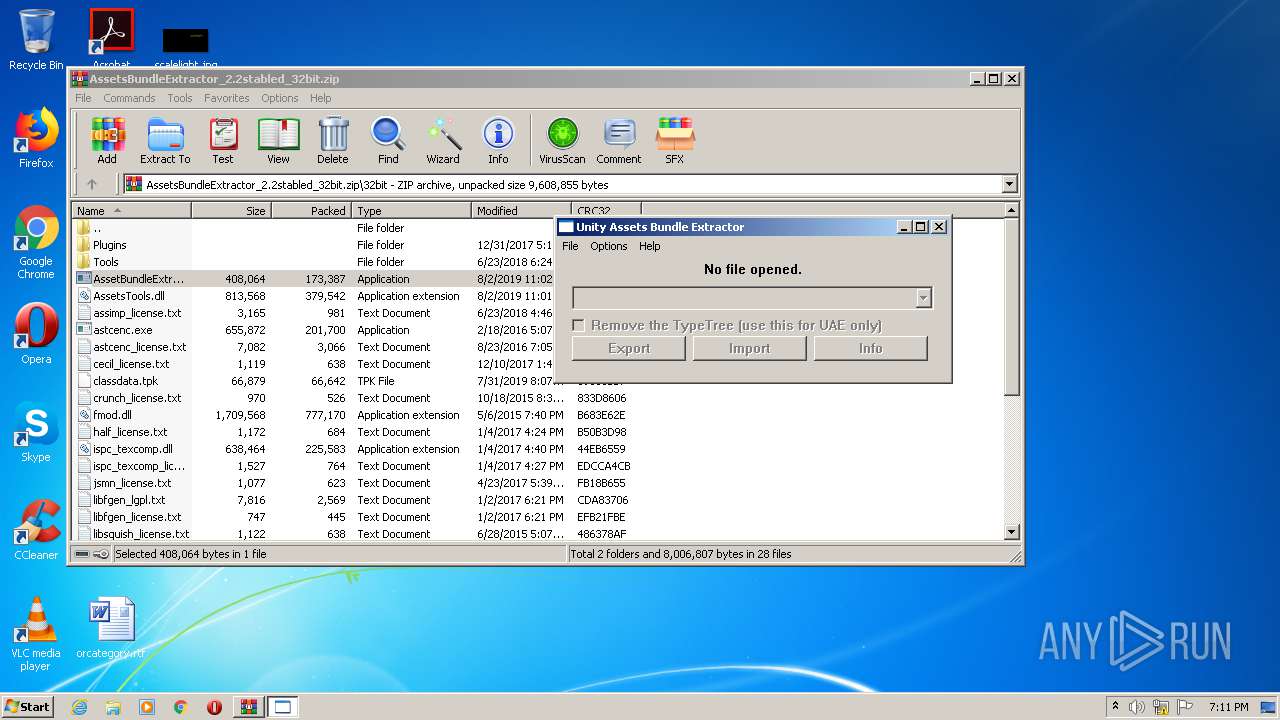Select the Skype desktop shortcut
The width and height of the screenshot is (1280, 720).
[36, 433]
